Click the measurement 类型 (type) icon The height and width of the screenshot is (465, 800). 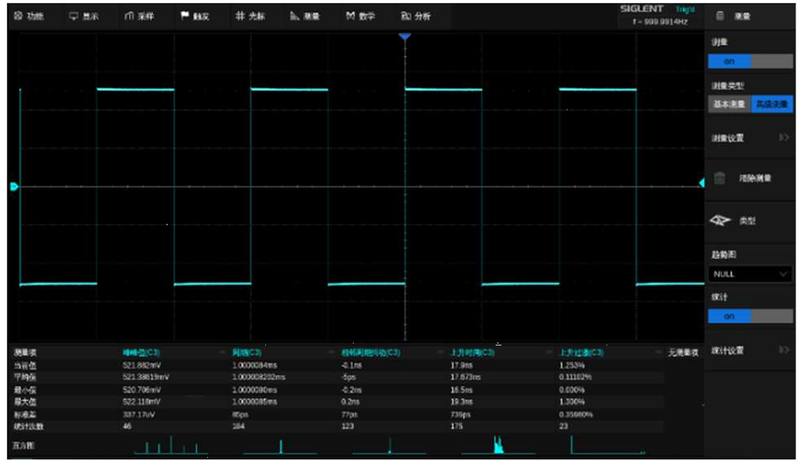(x=720, y=221)
